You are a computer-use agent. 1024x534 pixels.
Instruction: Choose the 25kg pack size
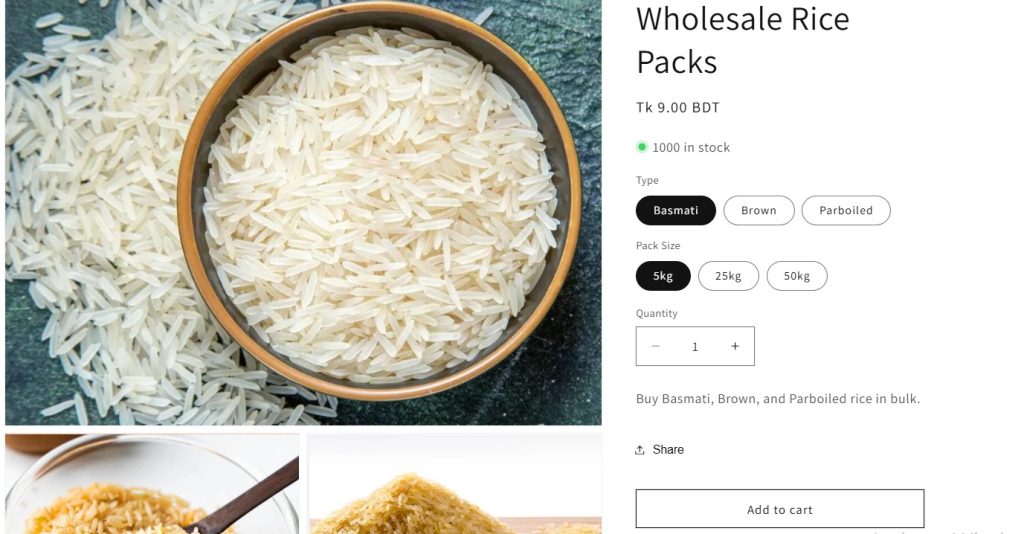point(728,275)
